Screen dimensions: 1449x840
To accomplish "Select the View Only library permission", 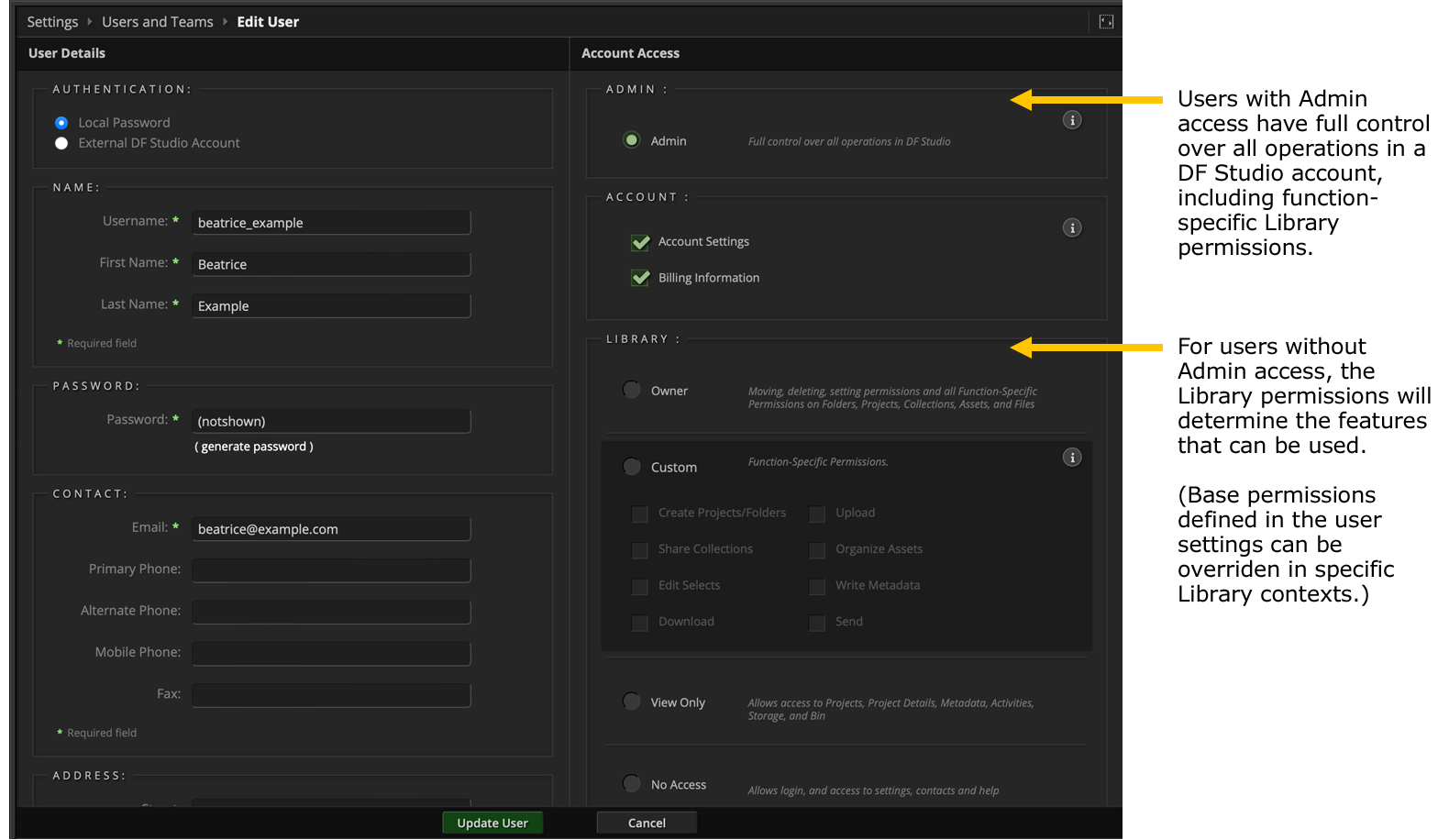I will [x=631, y=702].
